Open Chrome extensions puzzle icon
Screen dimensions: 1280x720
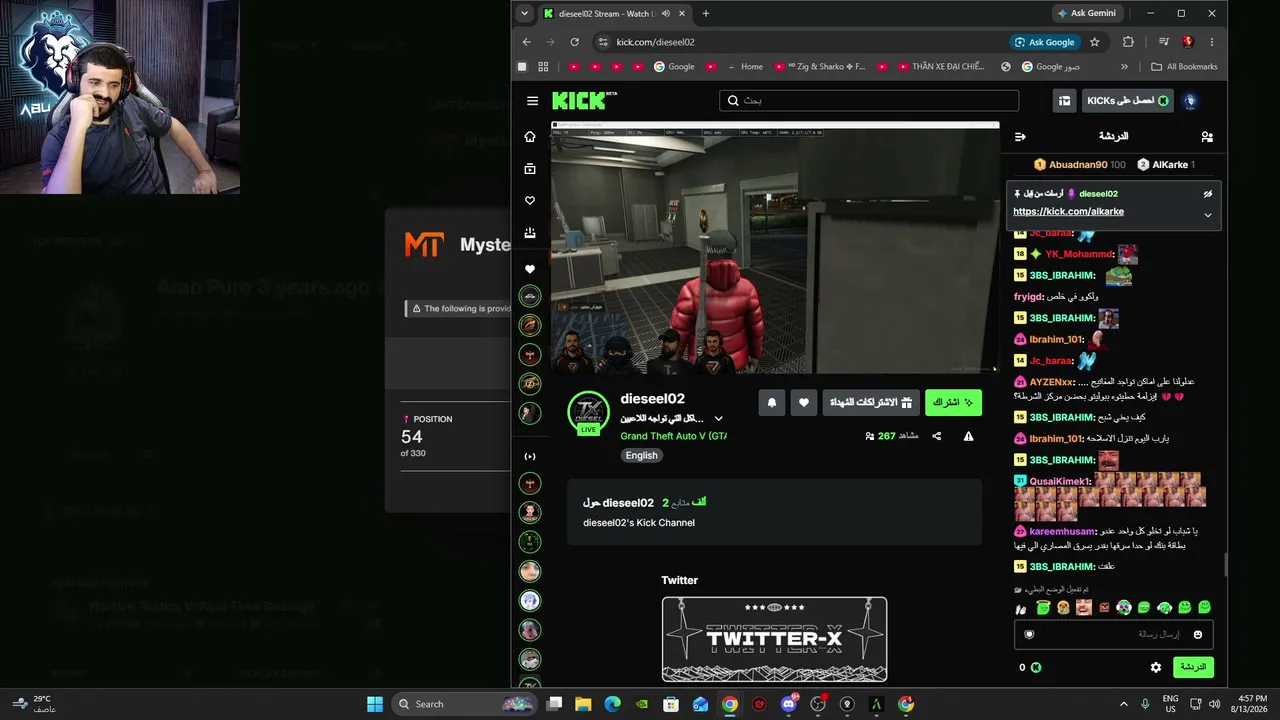tap(1128, 42)
